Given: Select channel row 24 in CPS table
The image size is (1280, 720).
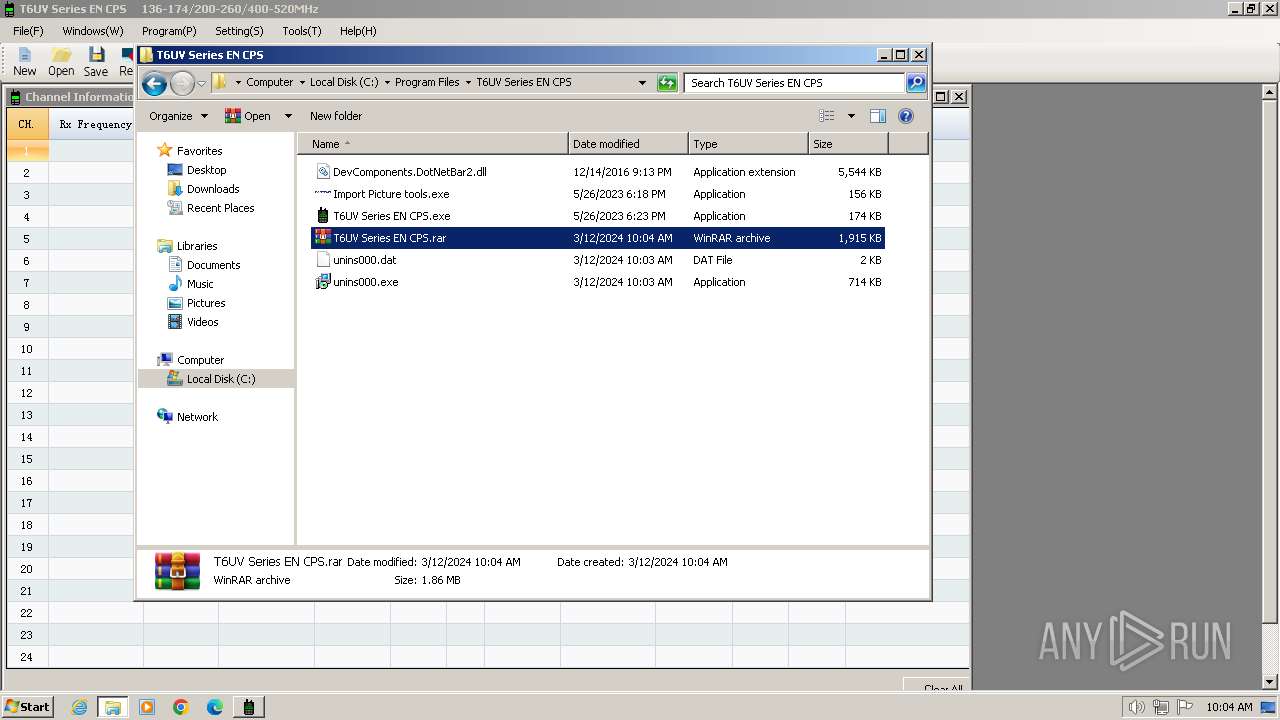Looking at the screenshot, I should [27, 657].
